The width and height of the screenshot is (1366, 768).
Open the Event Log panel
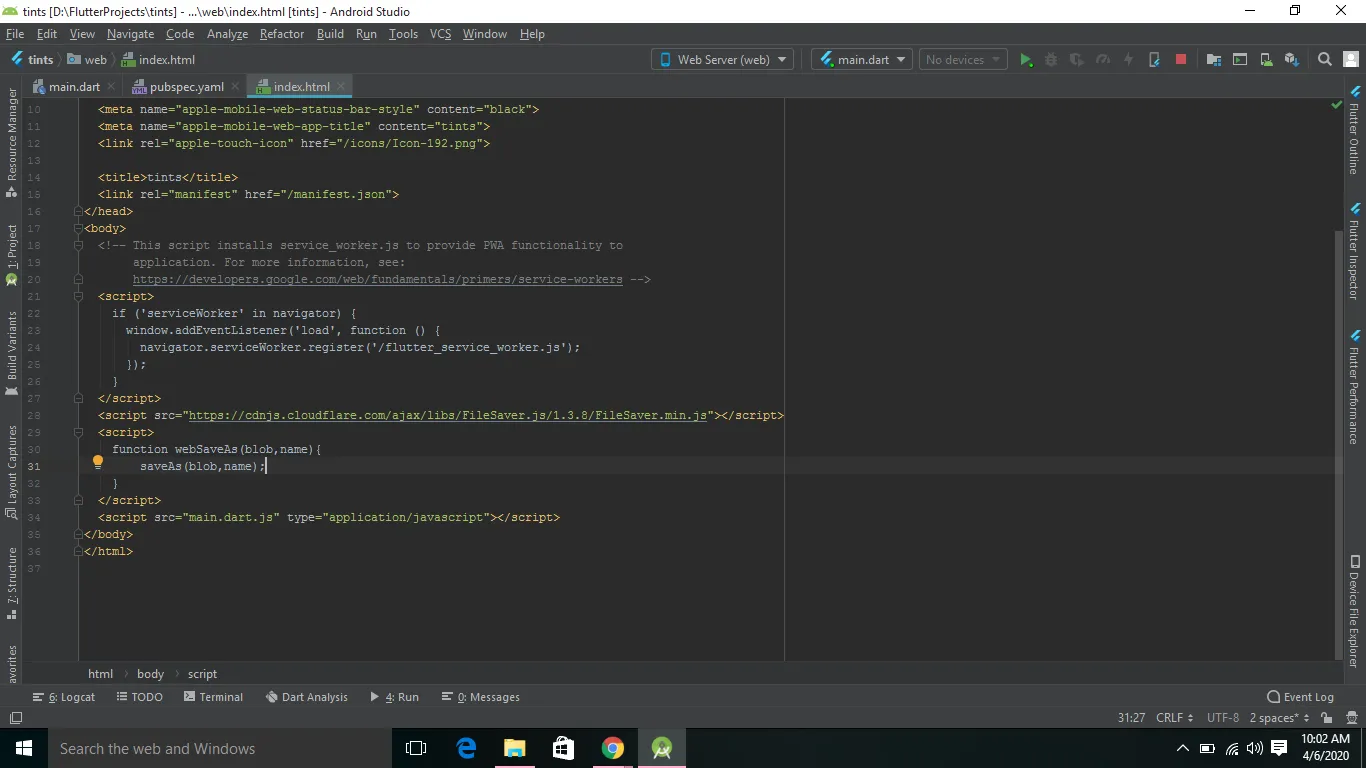[x=1300, y=697]
